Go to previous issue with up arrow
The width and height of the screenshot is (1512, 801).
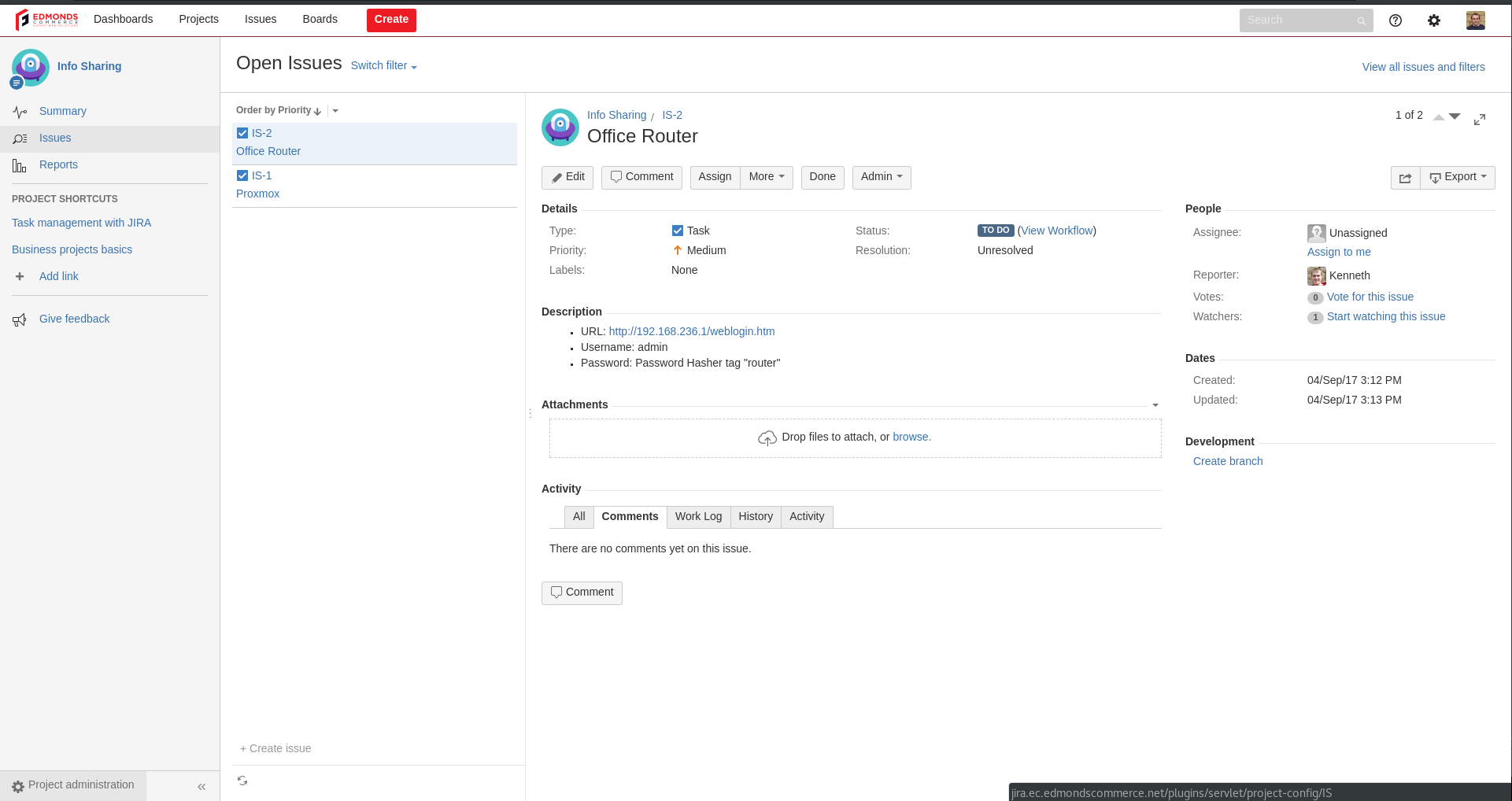click(1439, 116)
